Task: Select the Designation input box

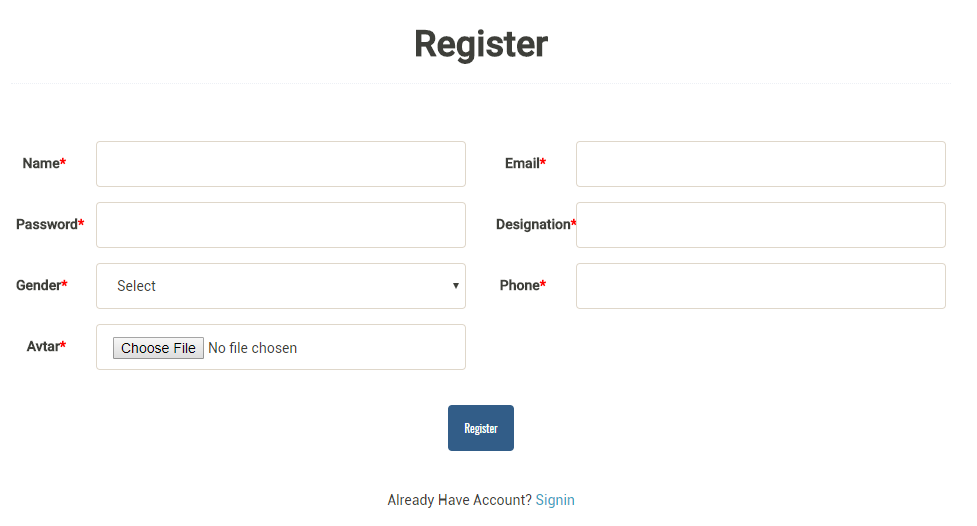Action: tap(760, 225)
